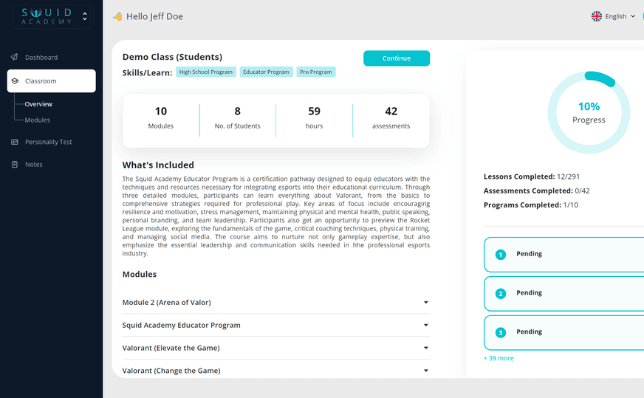Click the number 1 Pending badge
The image size is (644, 398).
[x=500, y=255]
